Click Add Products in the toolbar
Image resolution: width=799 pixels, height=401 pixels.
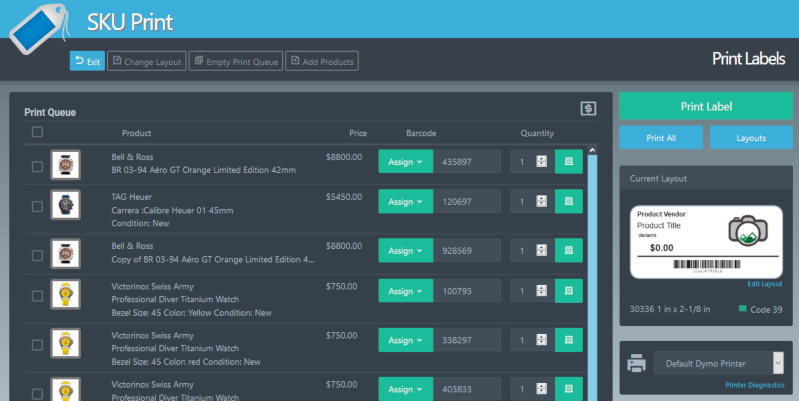tap(322, 61)
